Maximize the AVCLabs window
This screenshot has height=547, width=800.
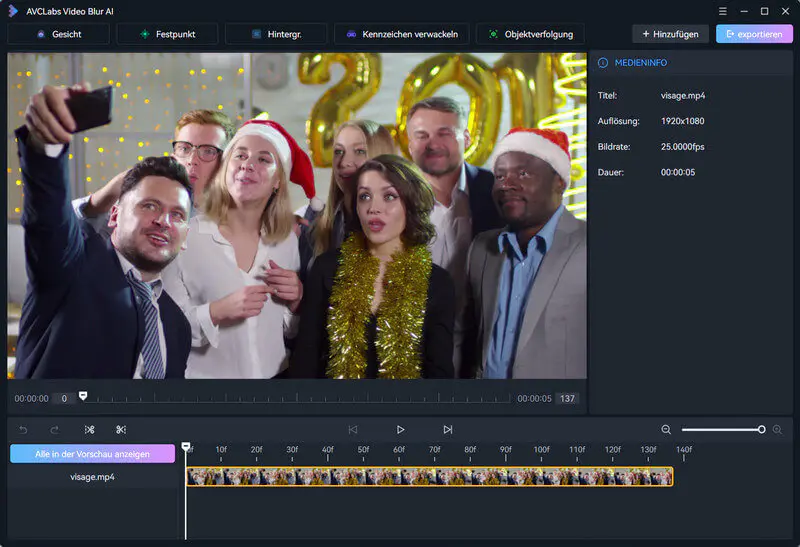tap(764, 11)
